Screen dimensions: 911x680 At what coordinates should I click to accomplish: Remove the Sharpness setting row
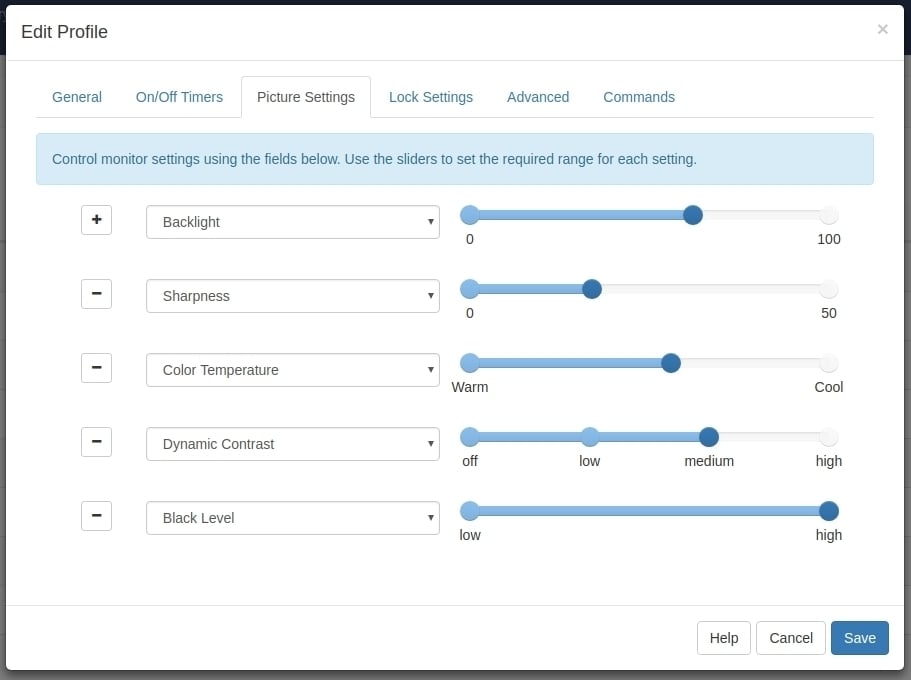pos(96,293)
